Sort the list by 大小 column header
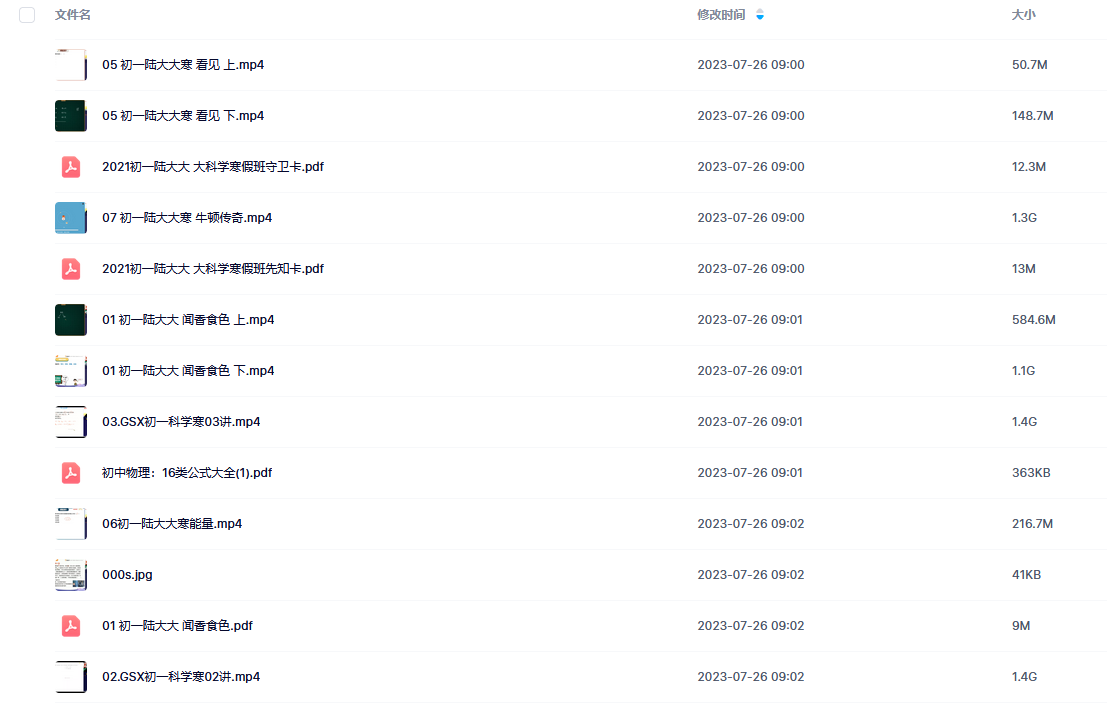The width and height of the screenshot is (1107, 706). 1023,15
